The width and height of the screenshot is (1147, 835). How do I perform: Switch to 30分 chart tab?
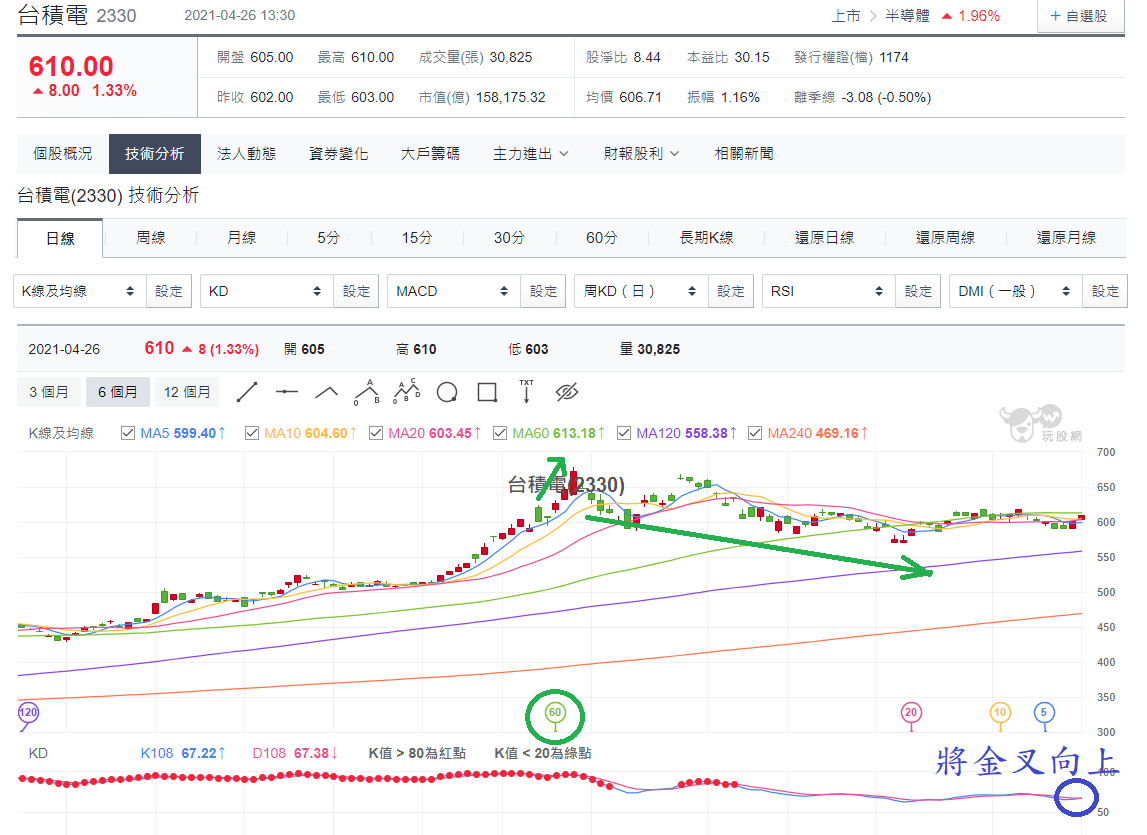[509, 238]
